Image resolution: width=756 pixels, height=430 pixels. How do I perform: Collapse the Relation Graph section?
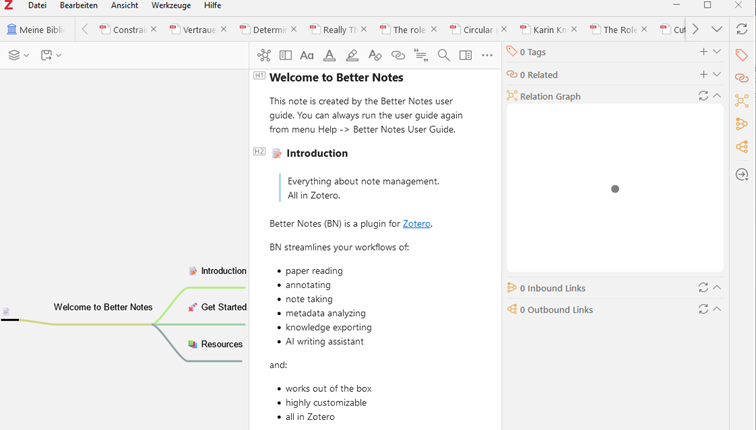(x=717, y=96)
